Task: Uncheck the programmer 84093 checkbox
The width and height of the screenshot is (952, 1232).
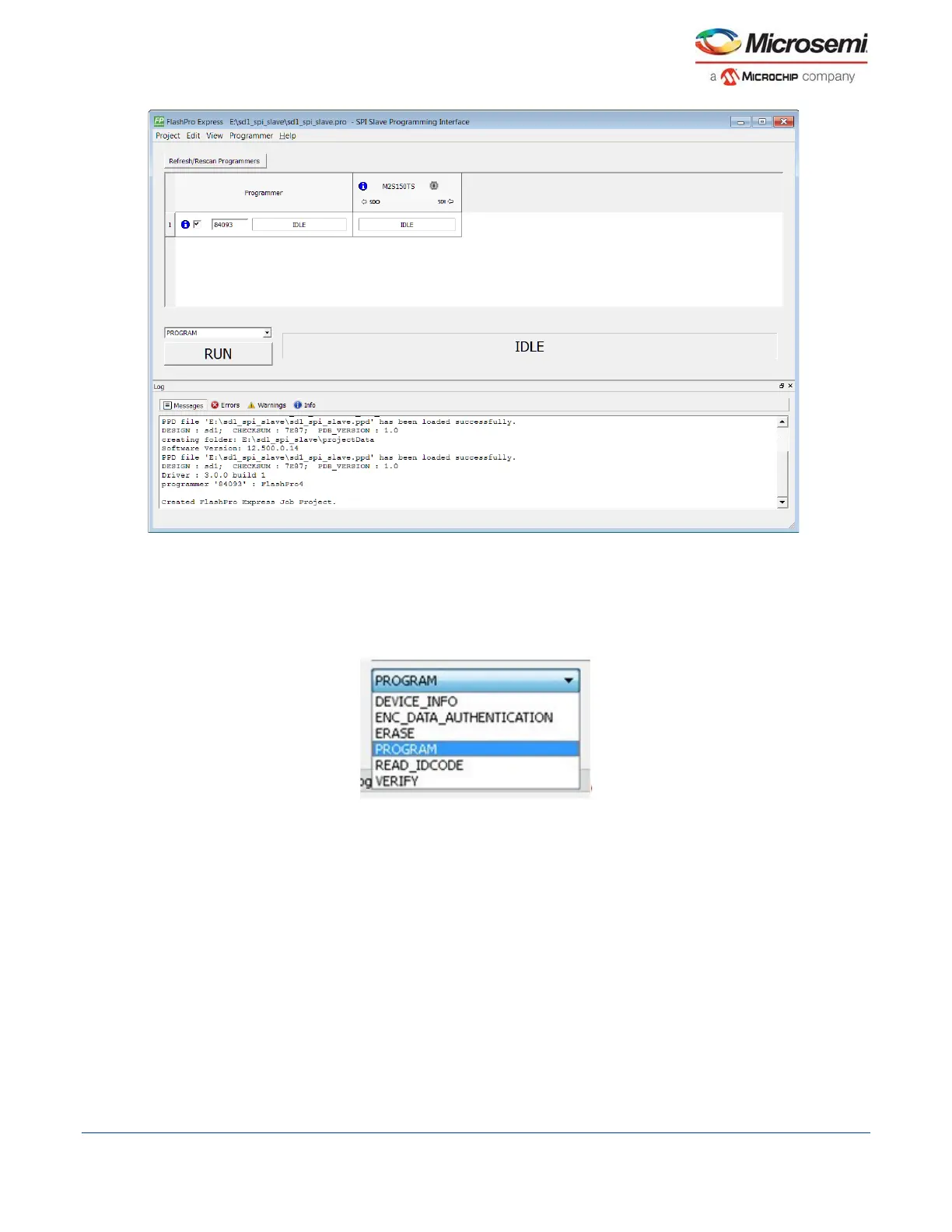Action: (197, 224)
